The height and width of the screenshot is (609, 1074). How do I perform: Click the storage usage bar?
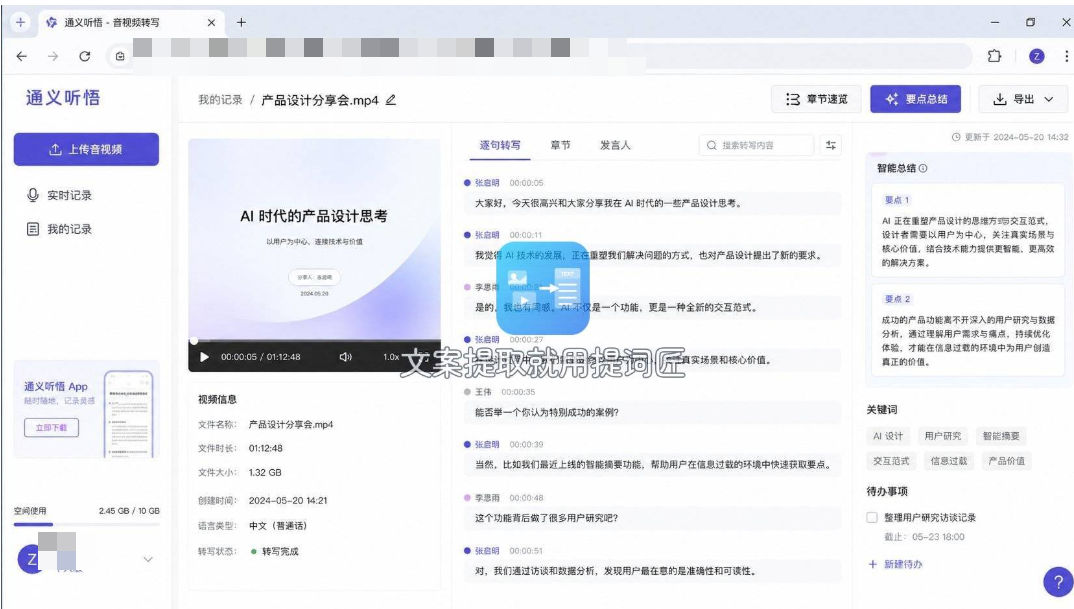pyautogui.click(x=86, y=524)
